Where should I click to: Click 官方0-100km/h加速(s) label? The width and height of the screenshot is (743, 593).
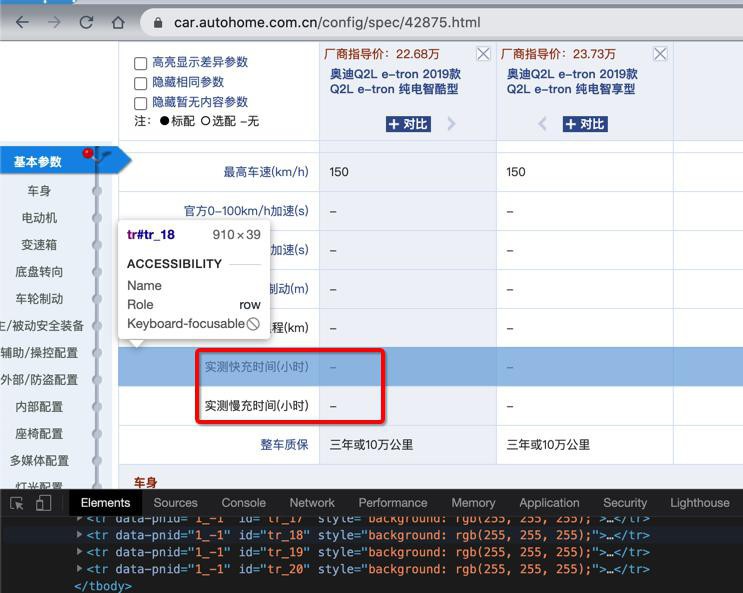pos(246,211)
